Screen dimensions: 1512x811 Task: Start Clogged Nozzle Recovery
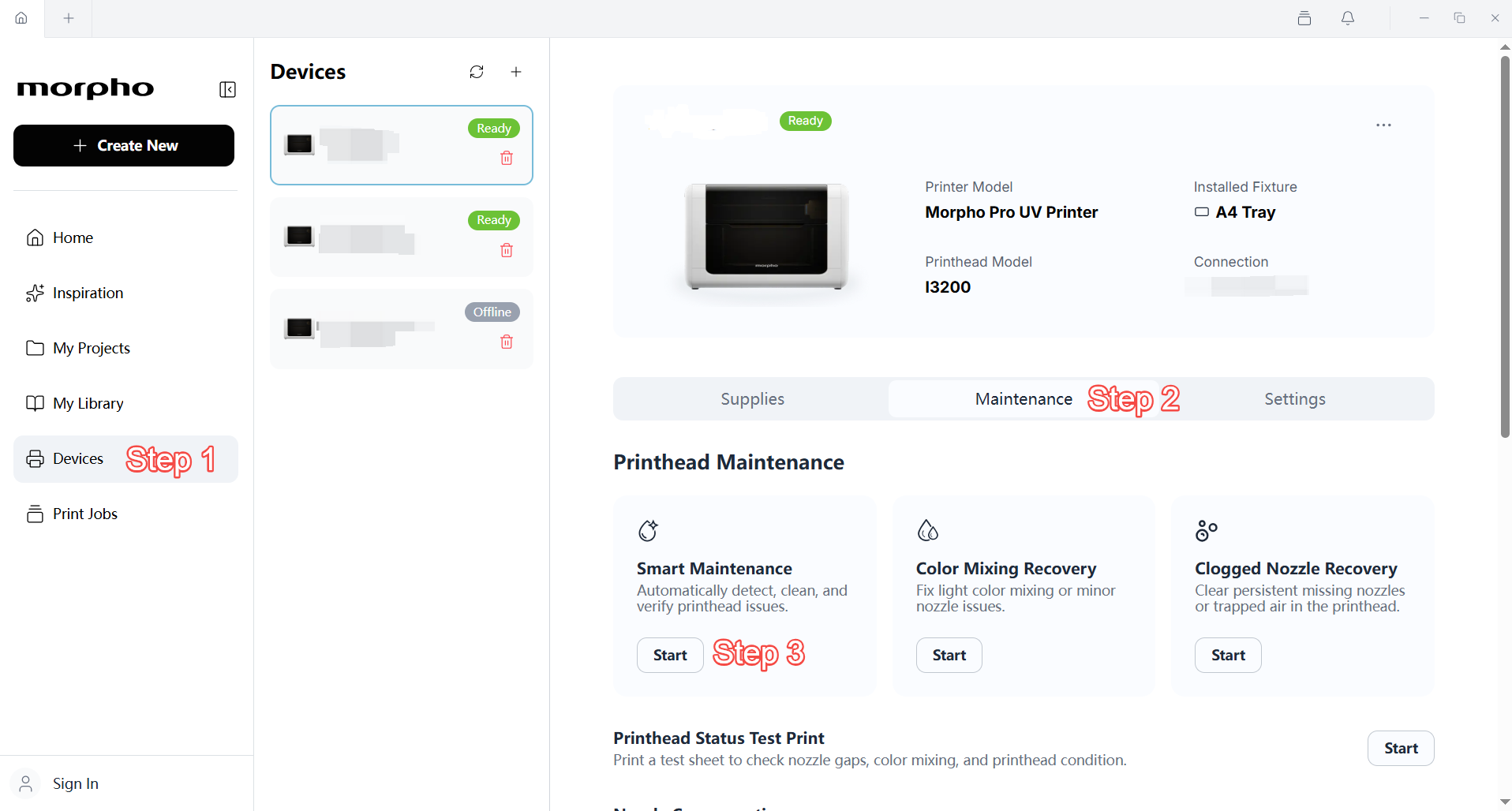1228,656
